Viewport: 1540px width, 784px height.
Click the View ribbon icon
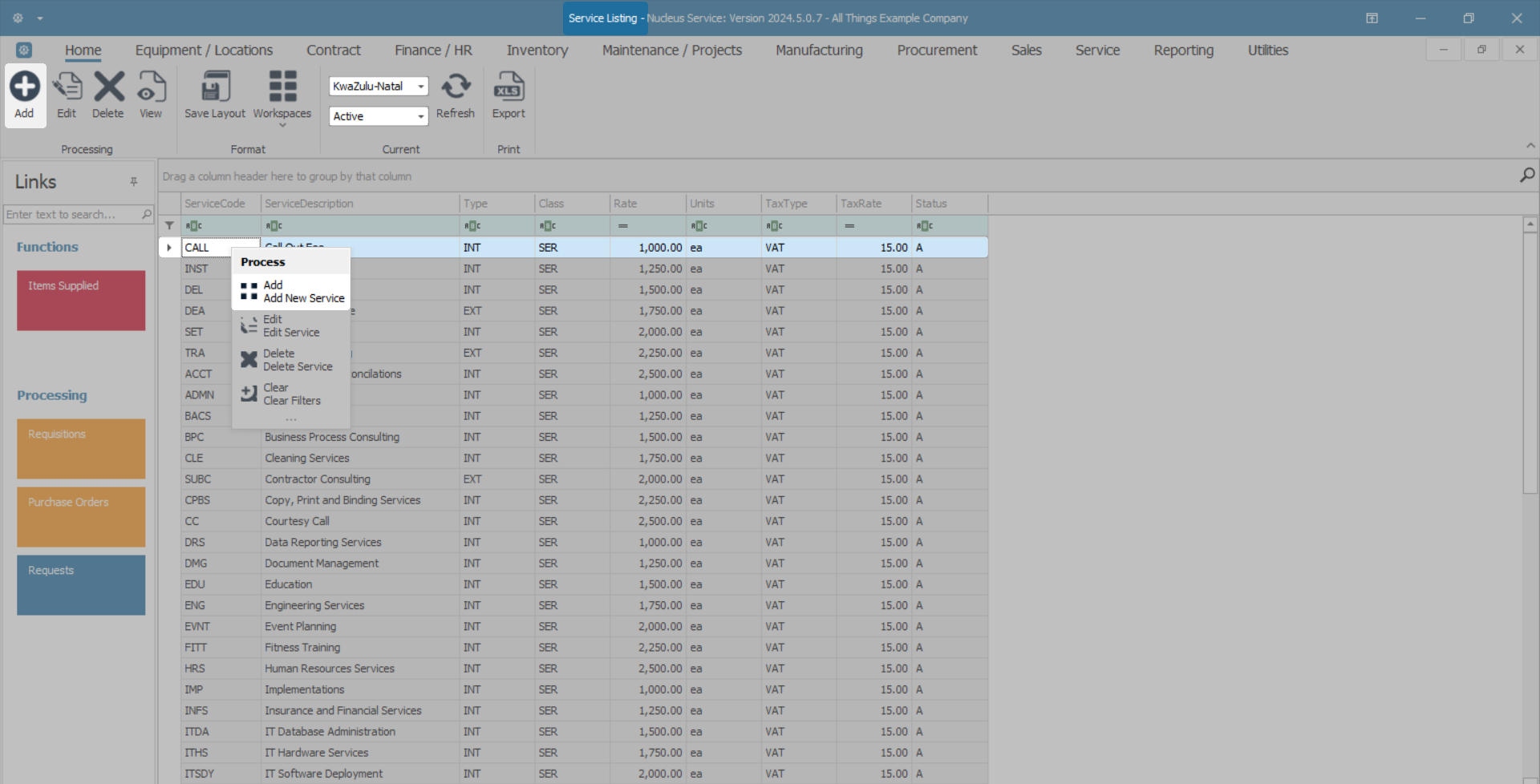pyautogui.click(x=151, y=87)
